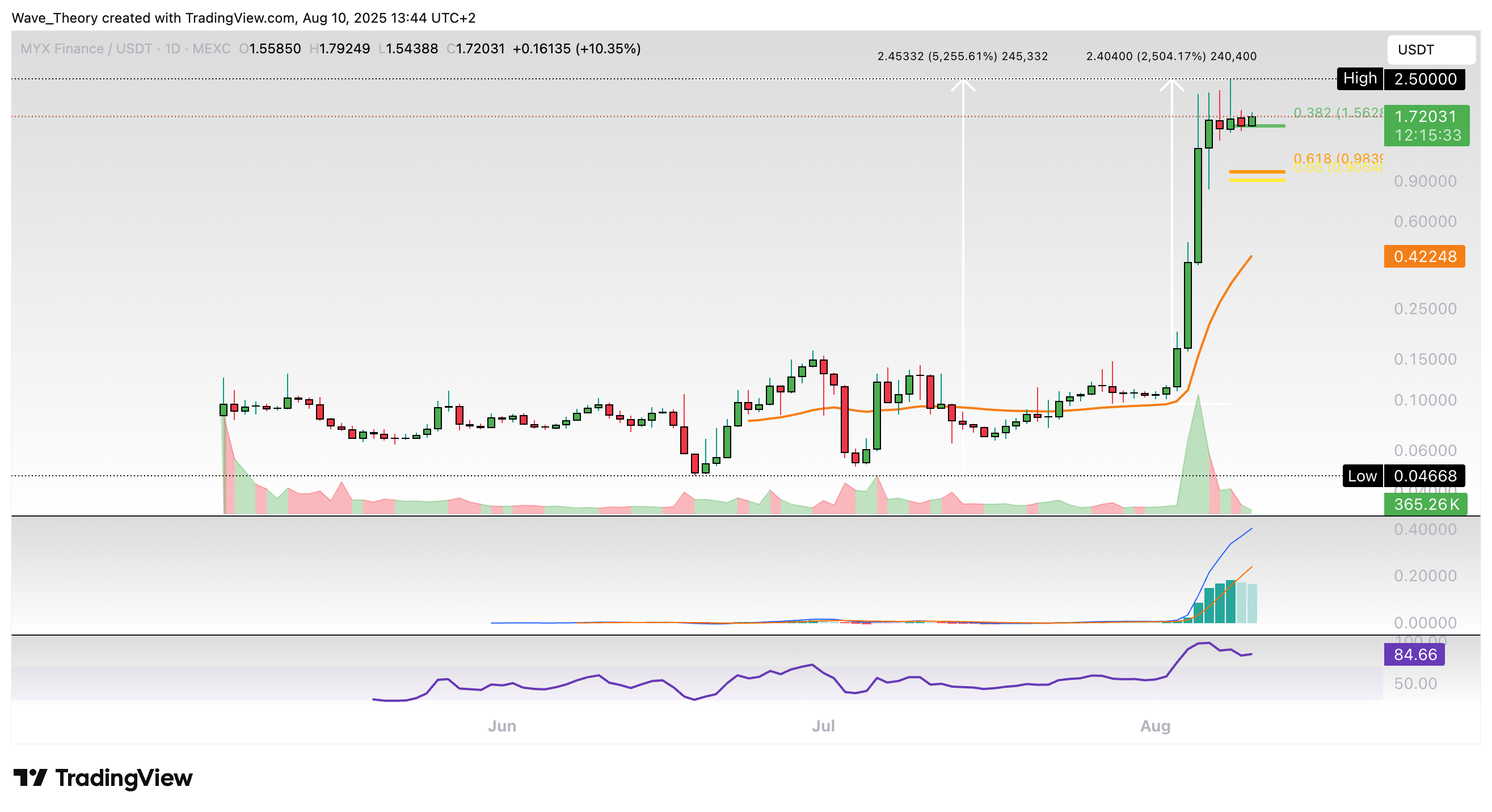Viewport: 1492px width, 812px height.
Task: Click the TradingView logo icon
Action: tap(29, 777)
